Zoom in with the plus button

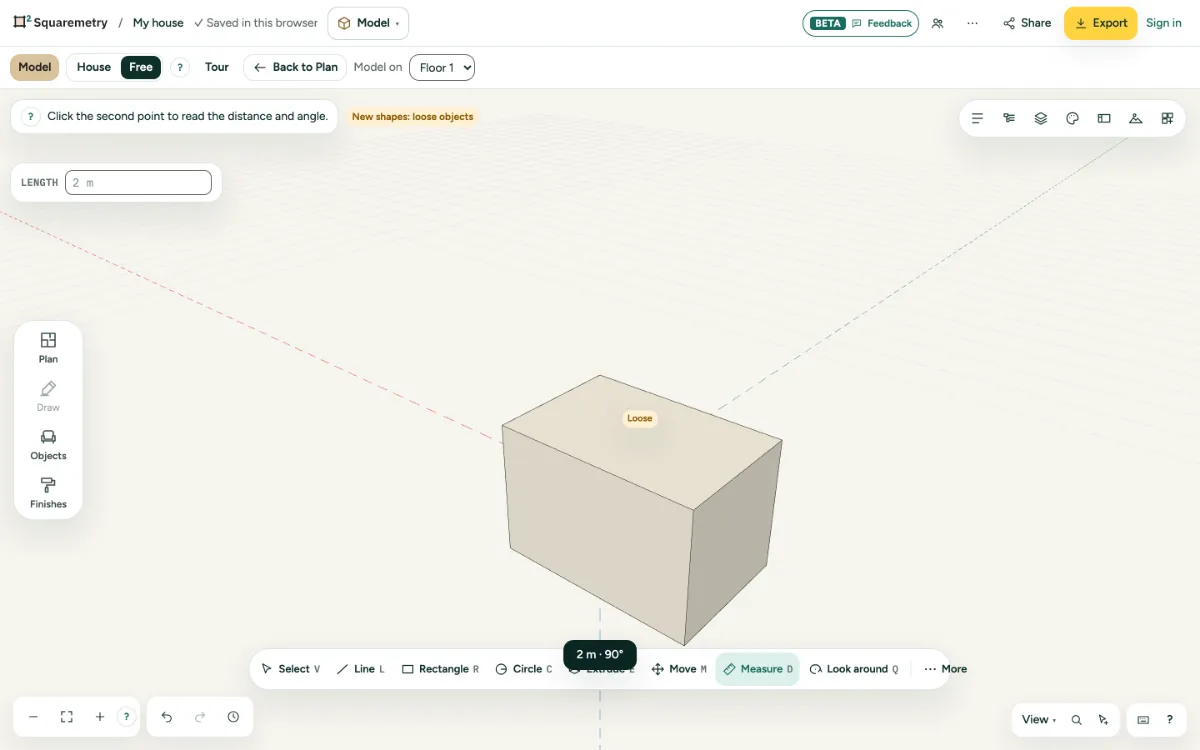[x=100, y=717]
